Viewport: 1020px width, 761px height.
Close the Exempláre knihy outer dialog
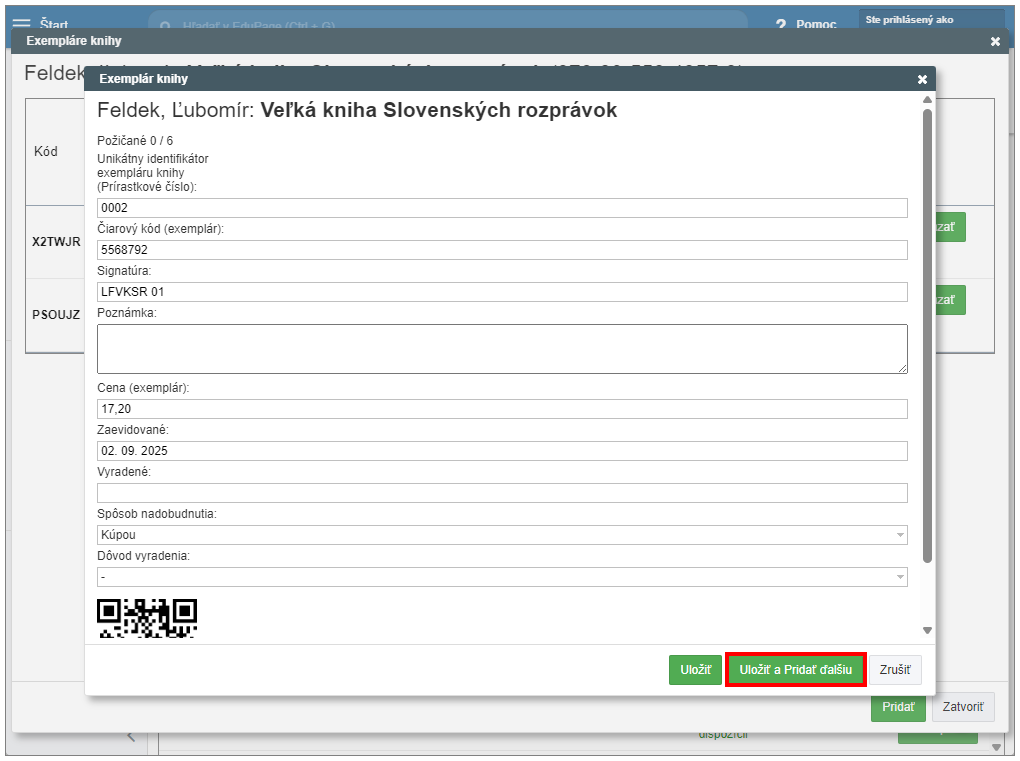click(995, 41)
